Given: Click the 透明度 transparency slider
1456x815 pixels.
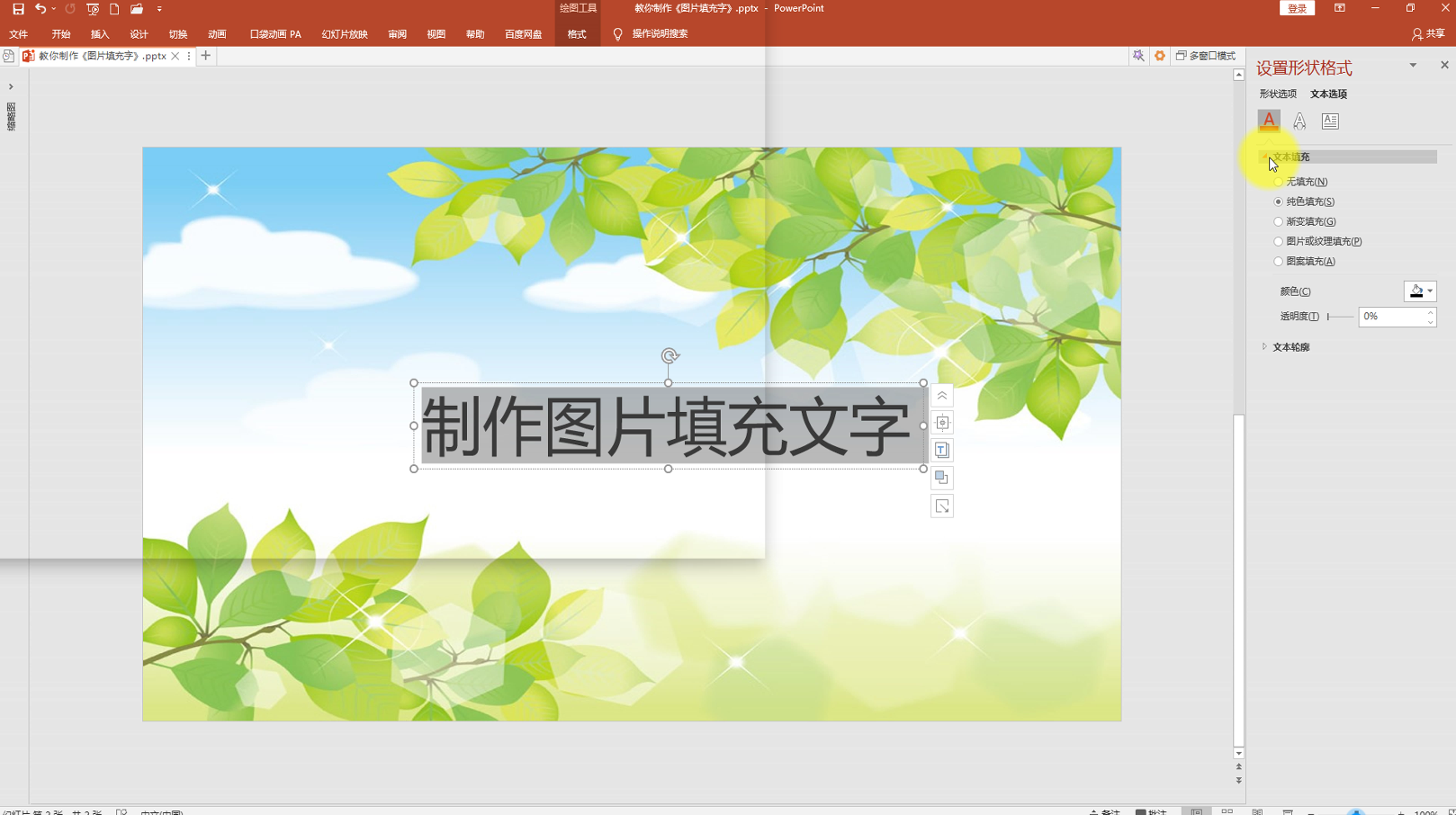Looking at the screenshot, I should point(1341,317).
